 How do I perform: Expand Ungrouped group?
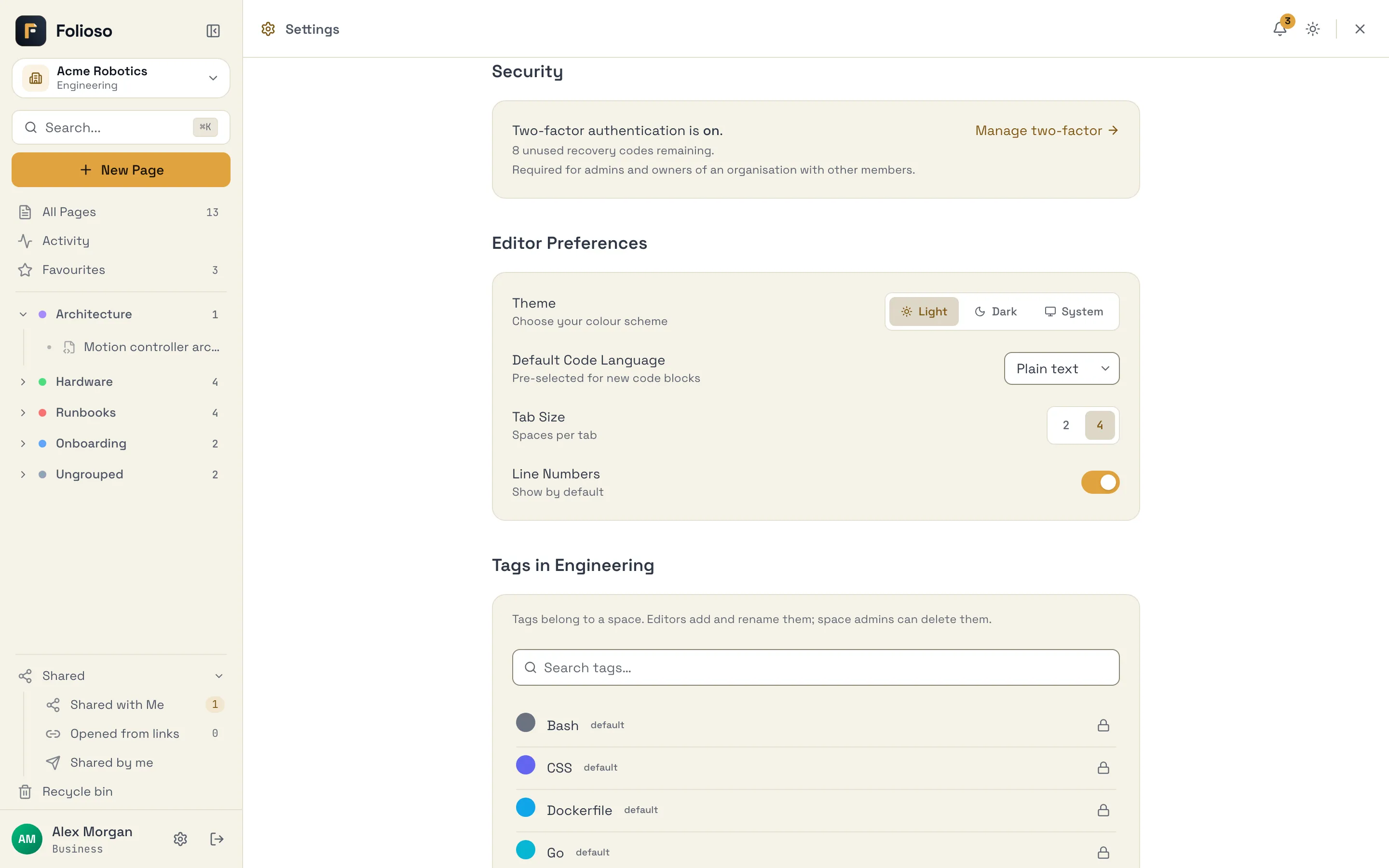23,475
